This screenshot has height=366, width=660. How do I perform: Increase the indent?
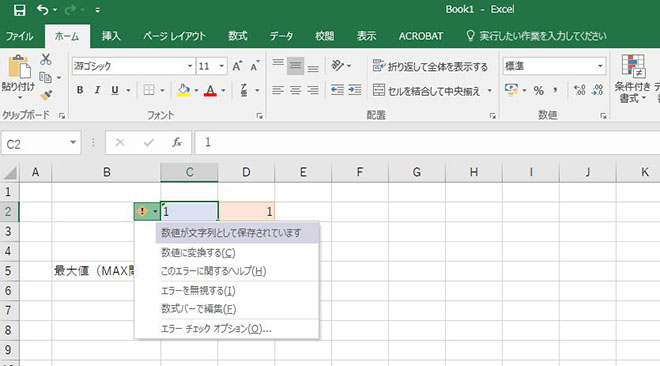pyautogui.click(x=355, y=90)
